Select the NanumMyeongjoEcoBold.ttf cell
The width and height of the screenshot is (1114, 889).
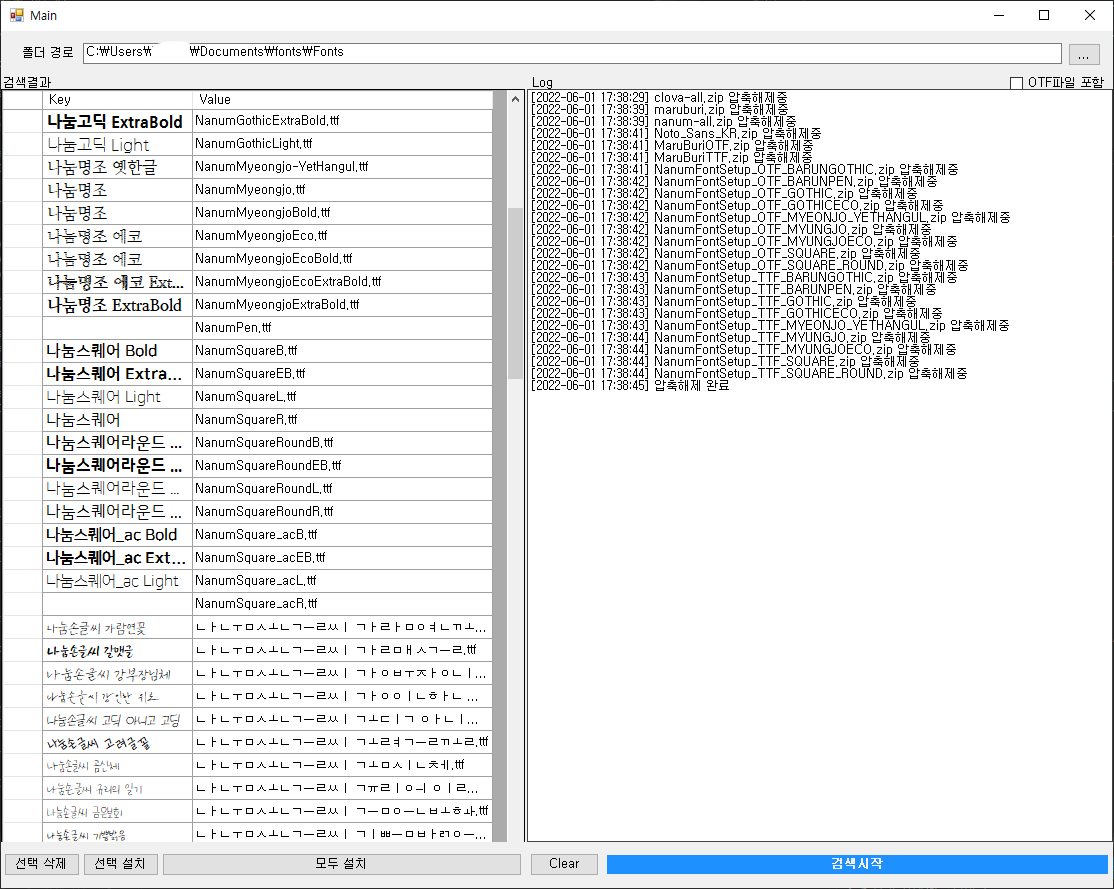coord(342,259)
